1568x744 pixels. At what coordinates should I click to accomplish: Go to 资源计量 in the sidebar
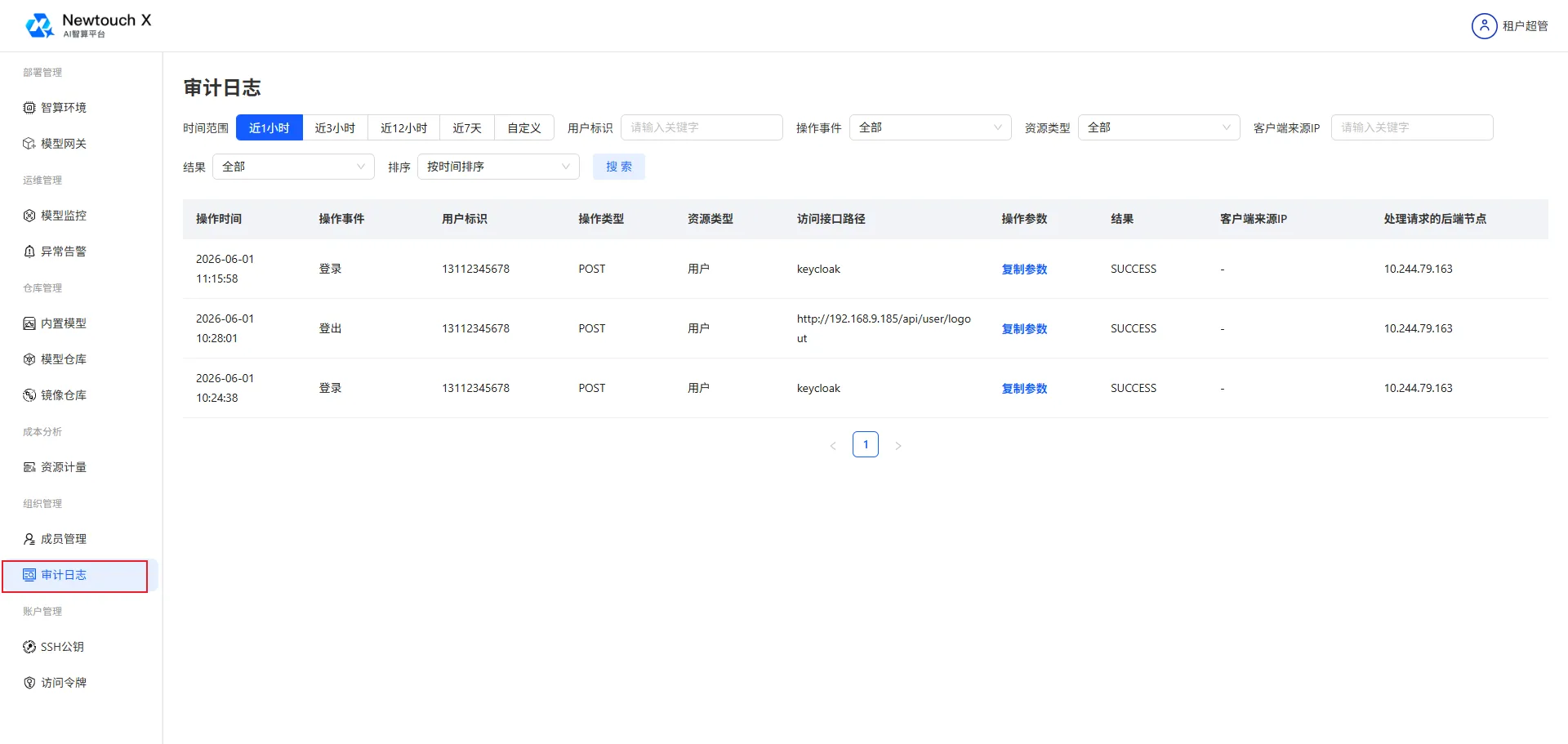click(64, 467)
